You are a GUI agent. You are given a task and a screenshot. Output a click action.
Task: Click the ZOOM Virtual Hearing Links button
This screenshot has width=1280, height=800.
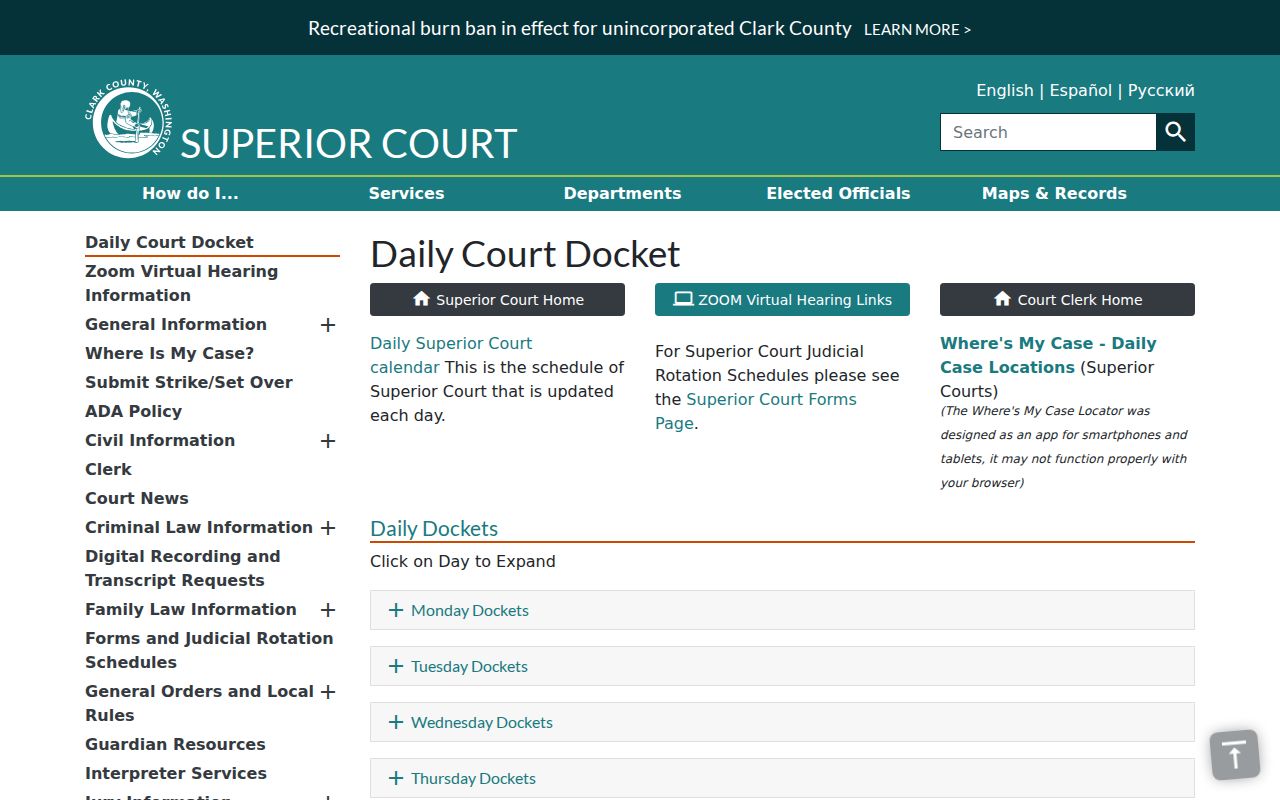782,300
